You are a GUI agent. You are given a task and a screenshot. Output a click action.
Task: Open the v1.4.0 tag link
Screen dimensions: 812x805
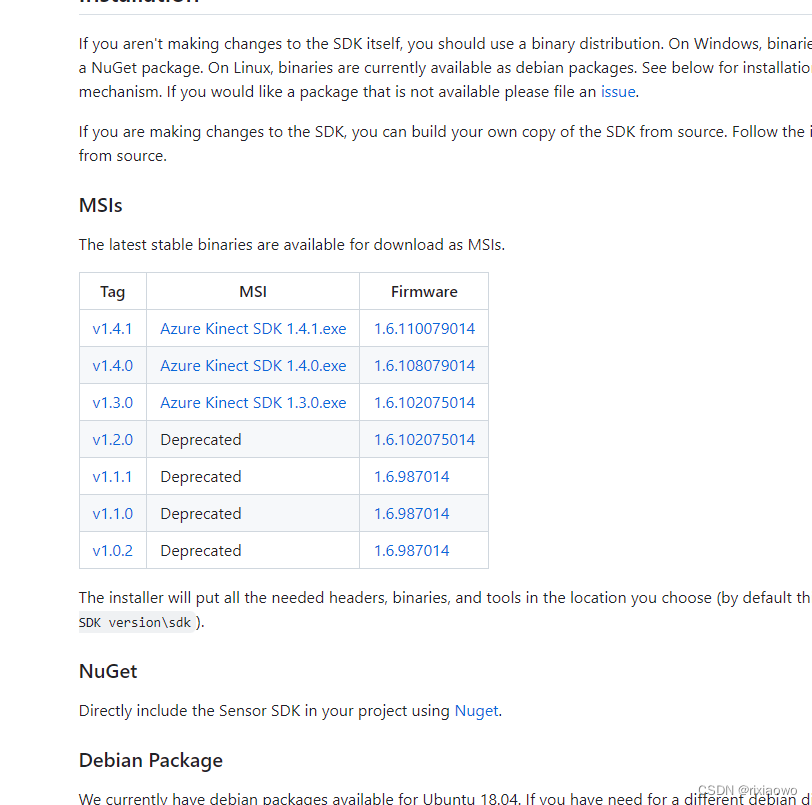(x=112, y=366)
